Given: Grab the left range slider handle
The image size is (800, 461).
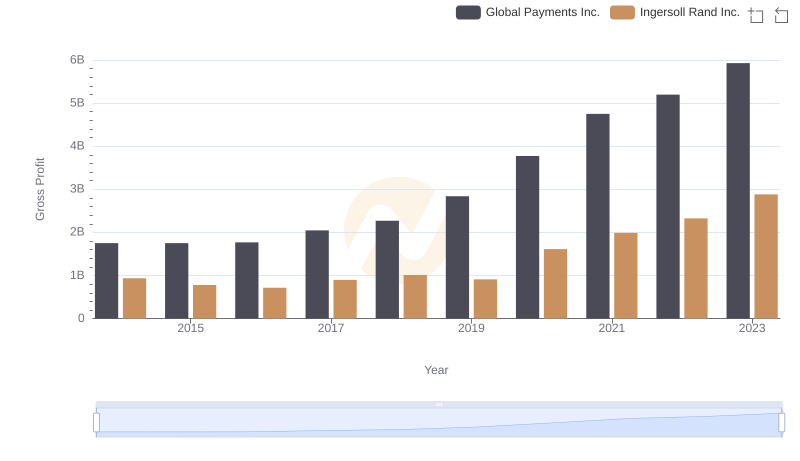Looking at the screenshot, I should tap(96, 423).
